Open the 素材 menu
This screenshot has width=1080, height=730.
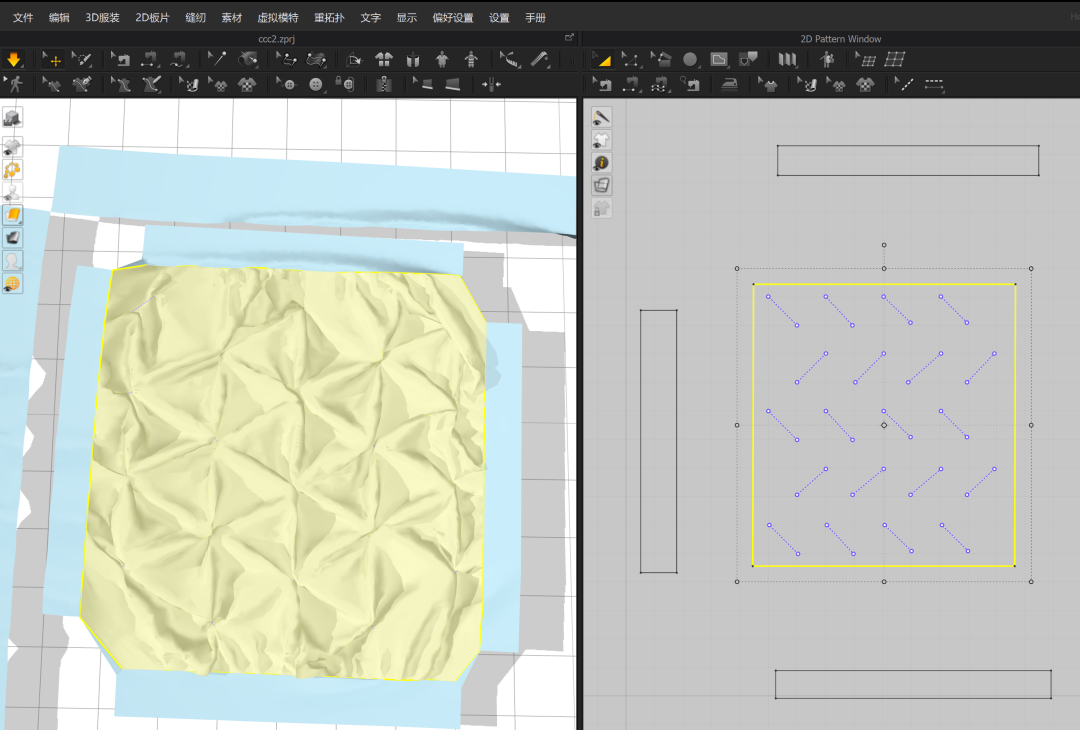coord(231,17)
